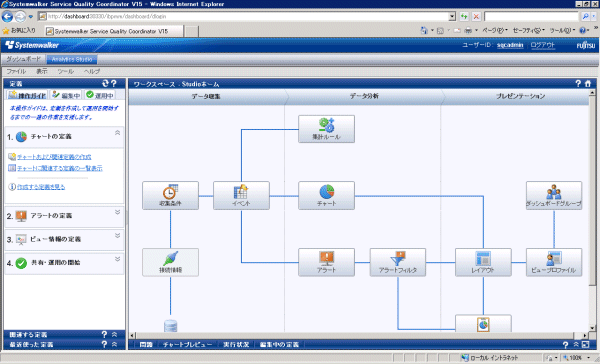Refresh the 定義 panel with reload icon
600x364 pixels.
pos(105,83)
